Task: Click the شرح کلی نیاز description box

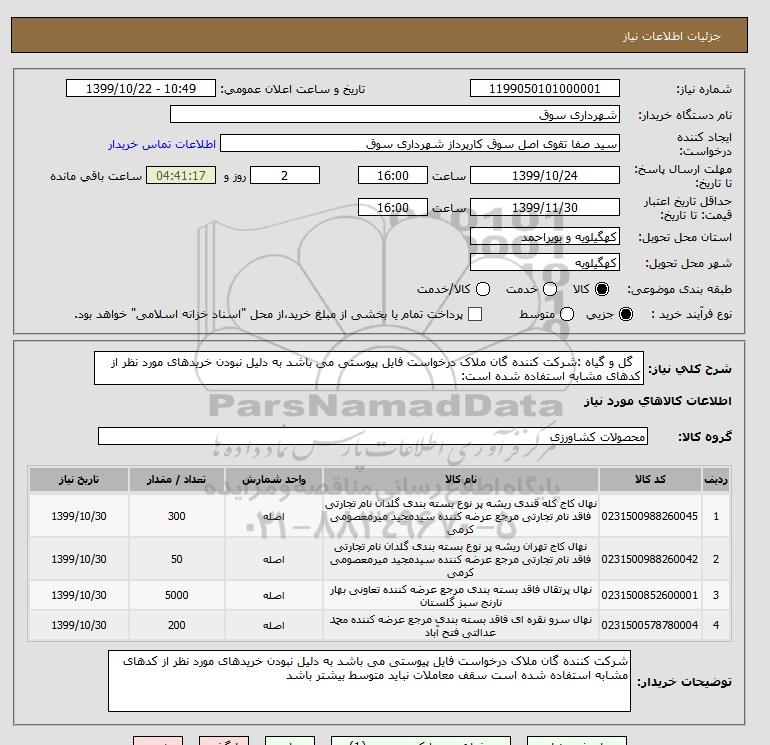Action: [x=369, y=368]
